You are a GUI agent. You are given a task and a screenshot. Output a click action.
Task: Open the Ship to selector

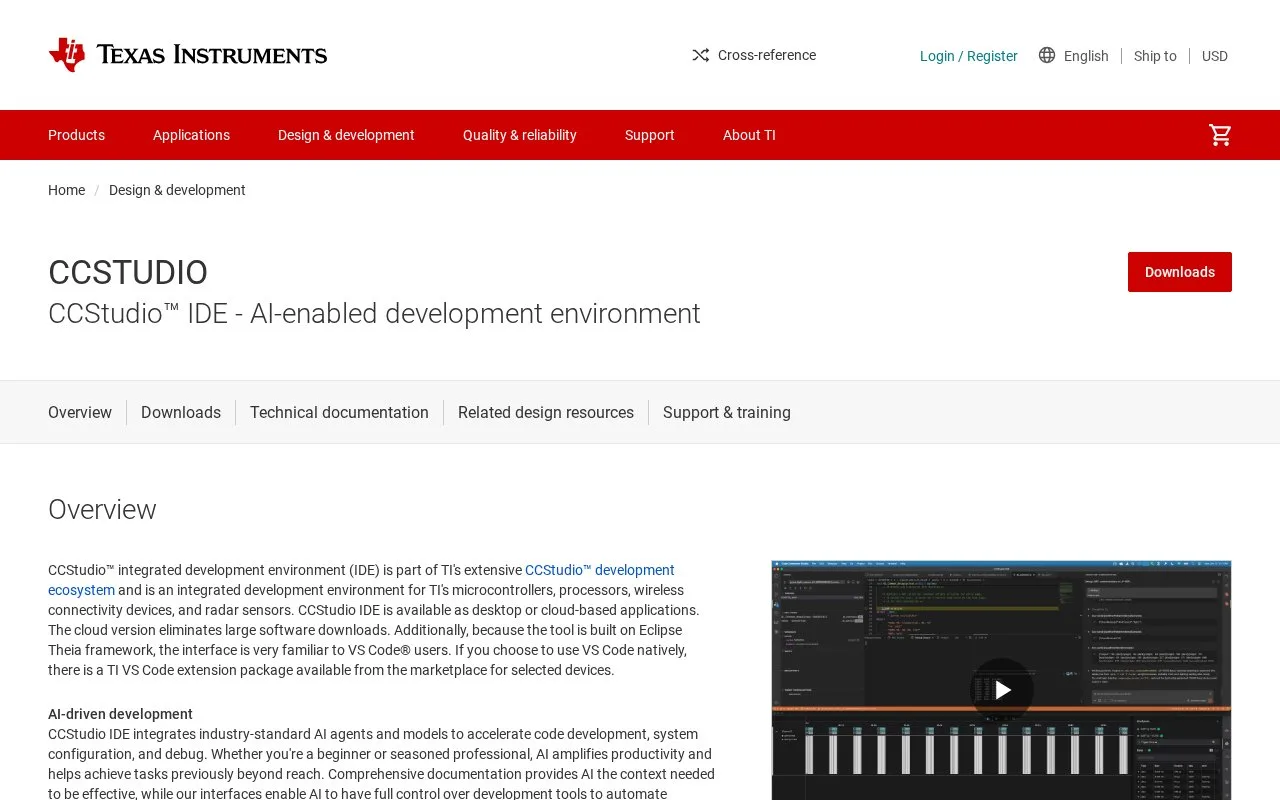point(1155,56)
